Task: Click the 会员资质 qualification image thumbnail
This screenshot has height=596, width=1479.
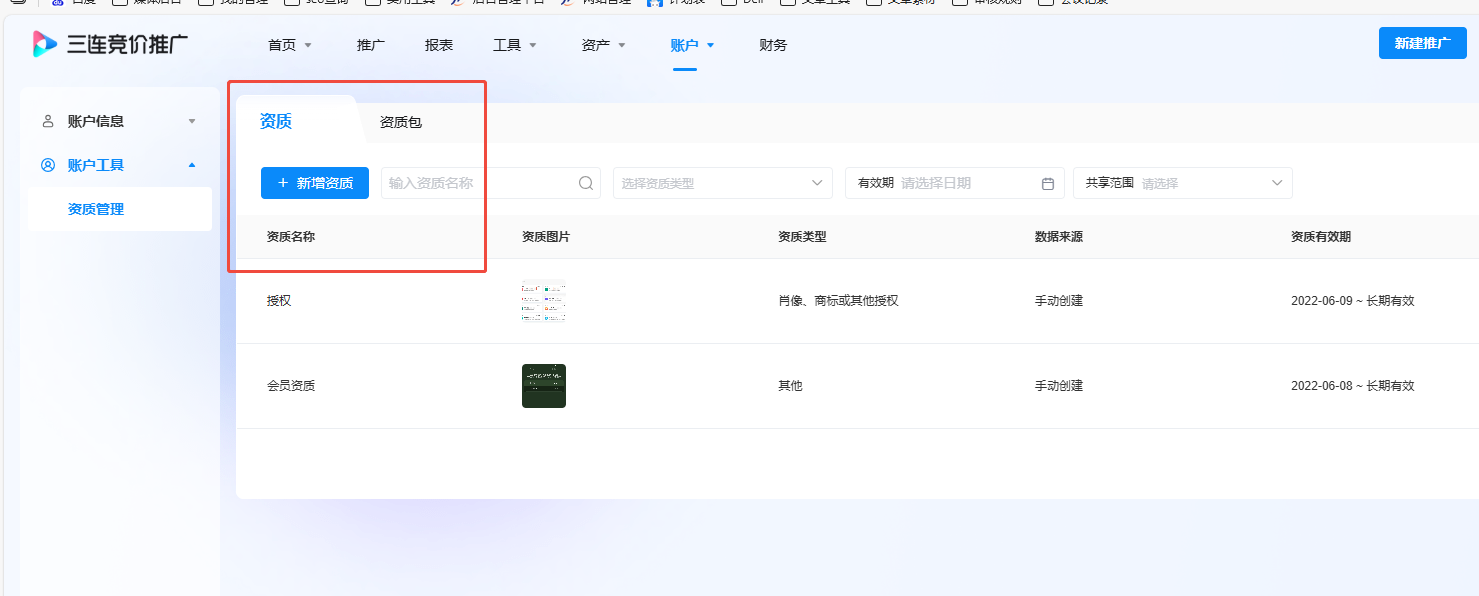Action: (x=543, y=385)
